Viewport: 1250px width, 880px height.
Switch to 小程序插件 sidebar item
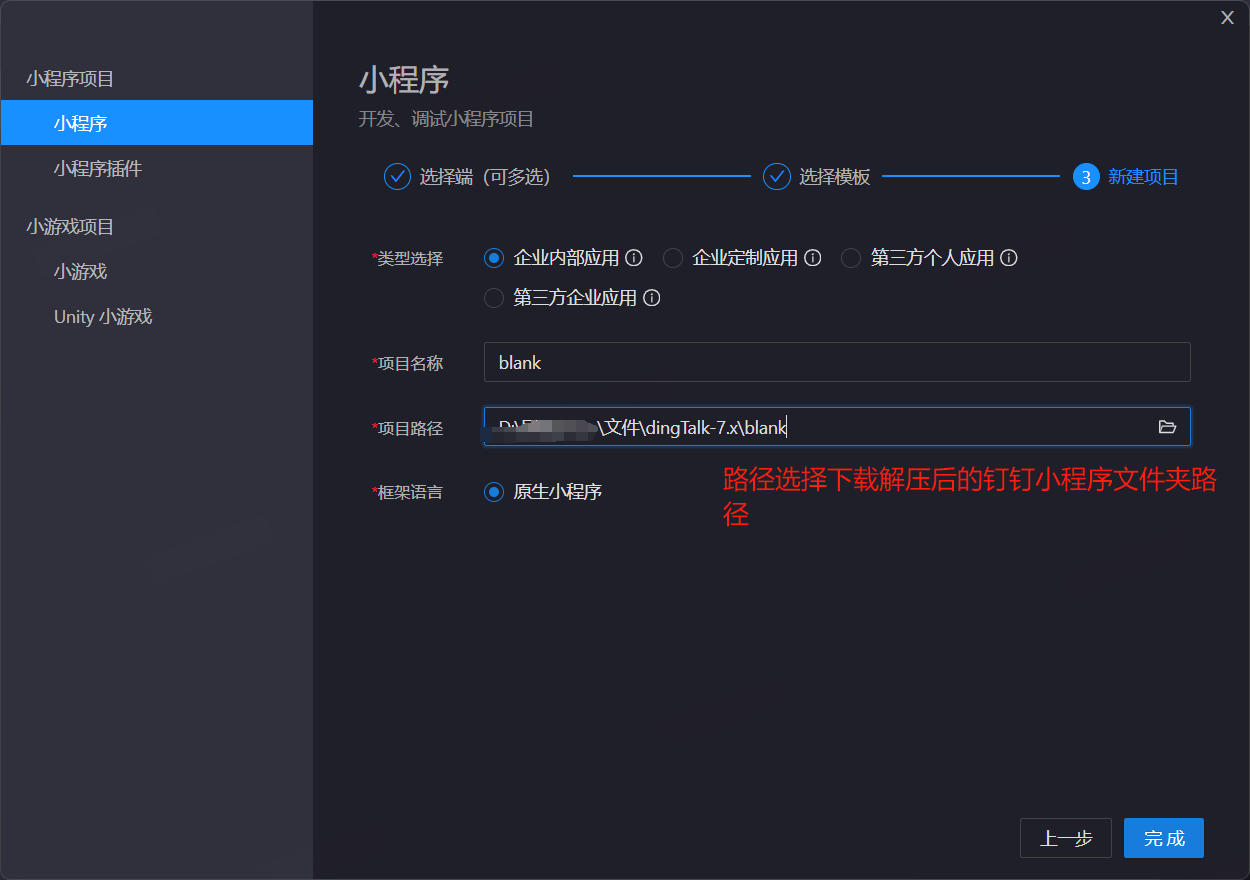tap(98, 168)
